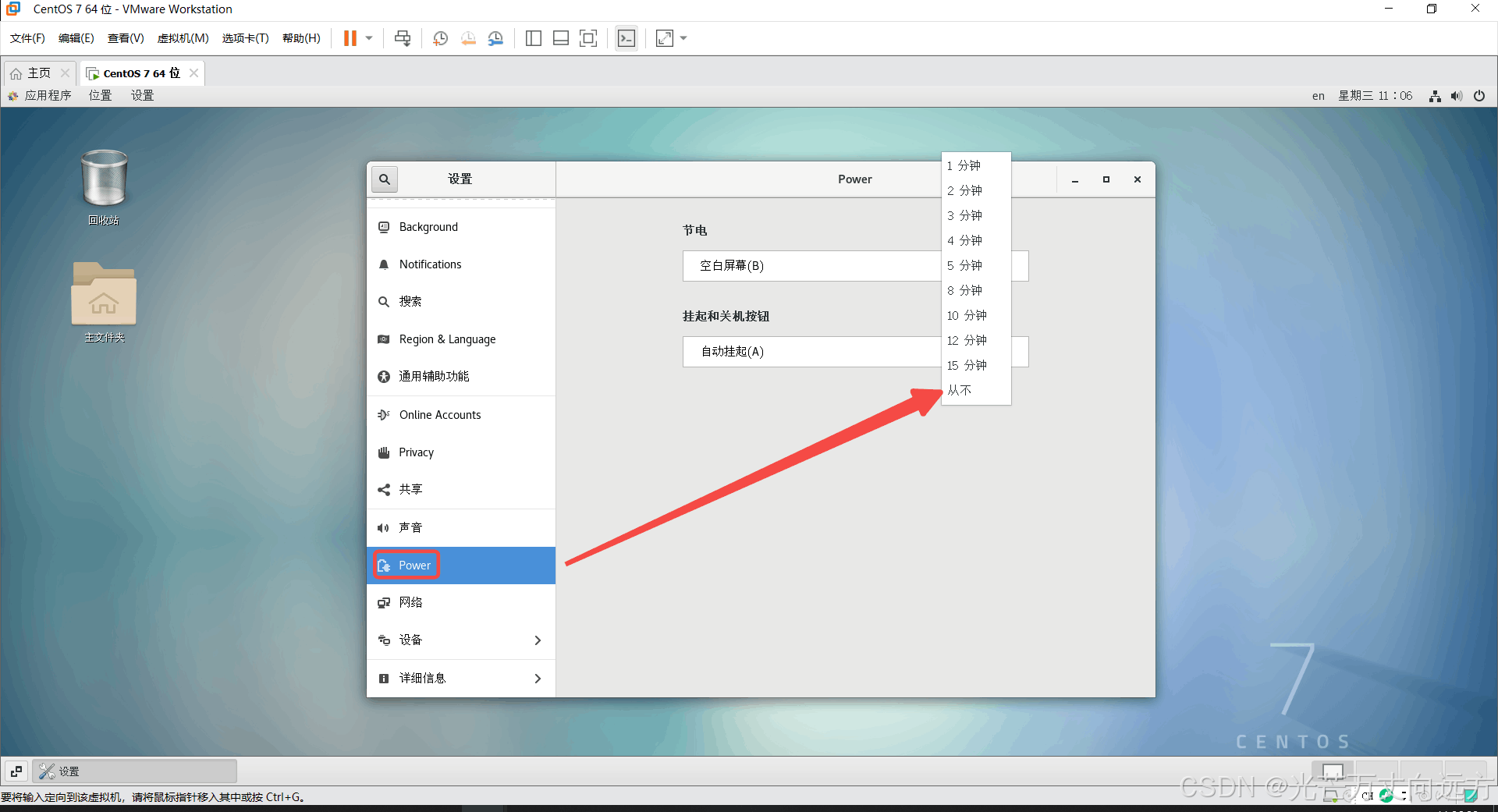This screenshot has width=1498, height=812.
Task: Open the 编辑(E) menu
Action: [x=76, y=38]
